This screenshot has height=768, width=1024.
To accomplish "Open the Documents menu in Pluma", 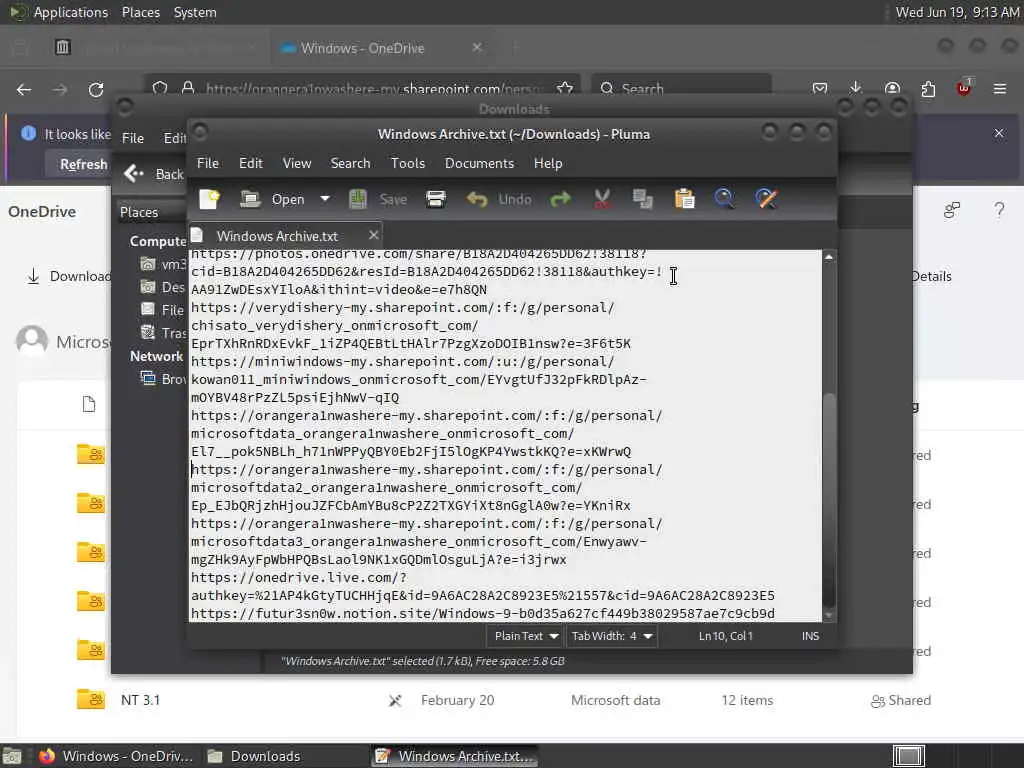I will pos(479,163).
